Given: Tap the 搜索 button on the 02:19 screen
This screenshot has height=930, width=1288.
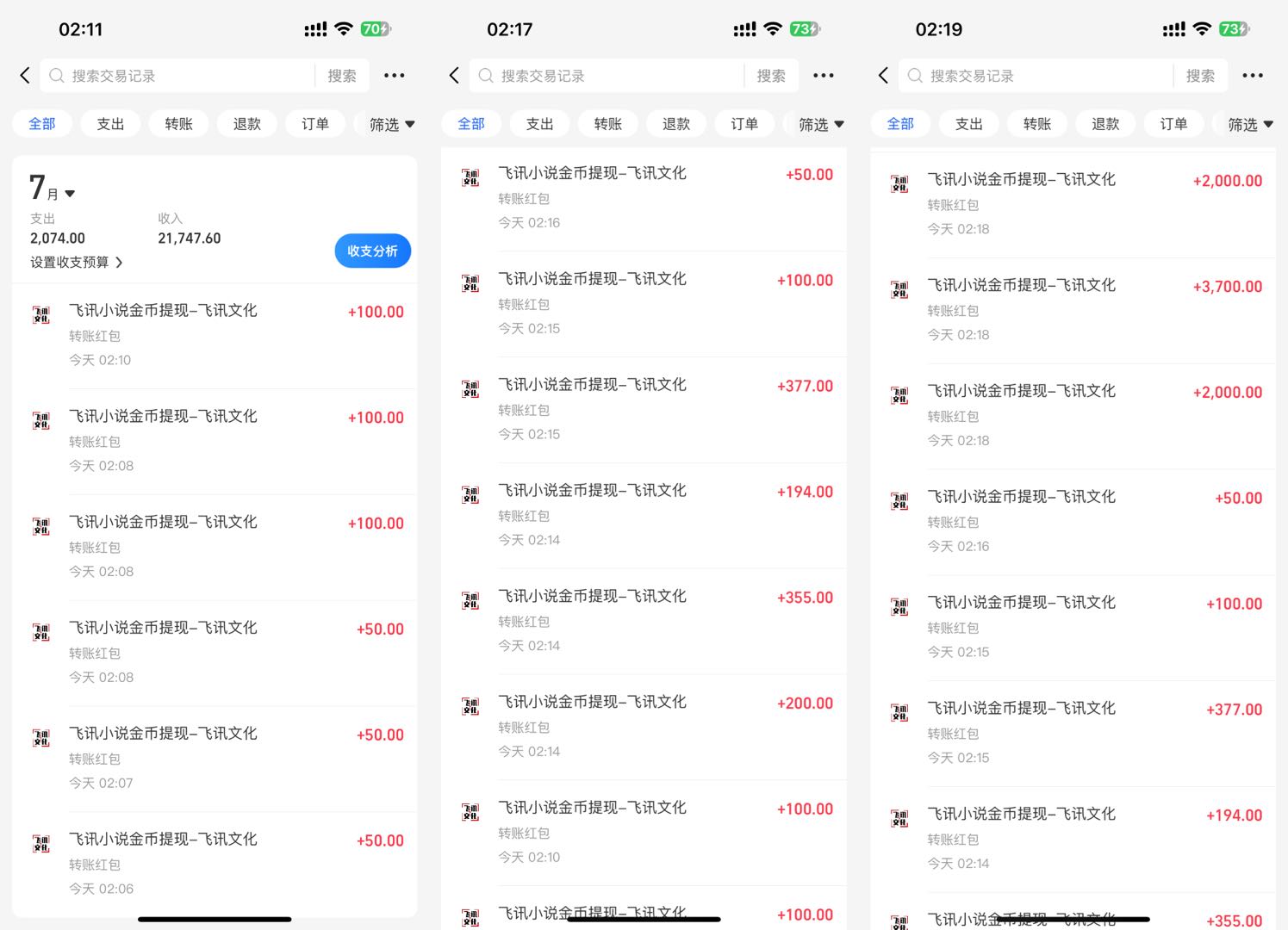Looking at the screenshot, I should click(x=1200, y=76).
